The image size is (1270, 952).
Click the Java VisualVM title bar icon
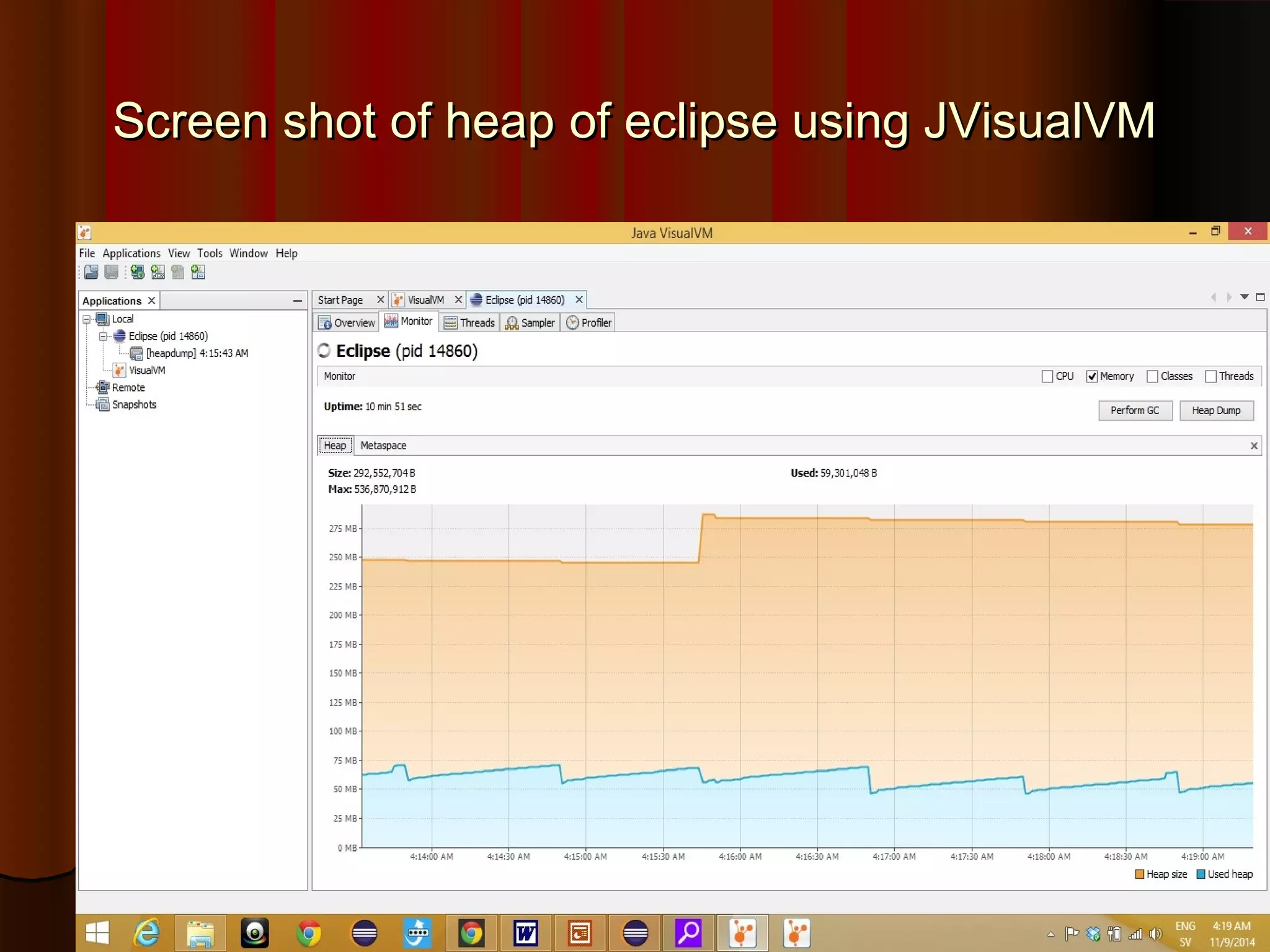pos(85,232)
